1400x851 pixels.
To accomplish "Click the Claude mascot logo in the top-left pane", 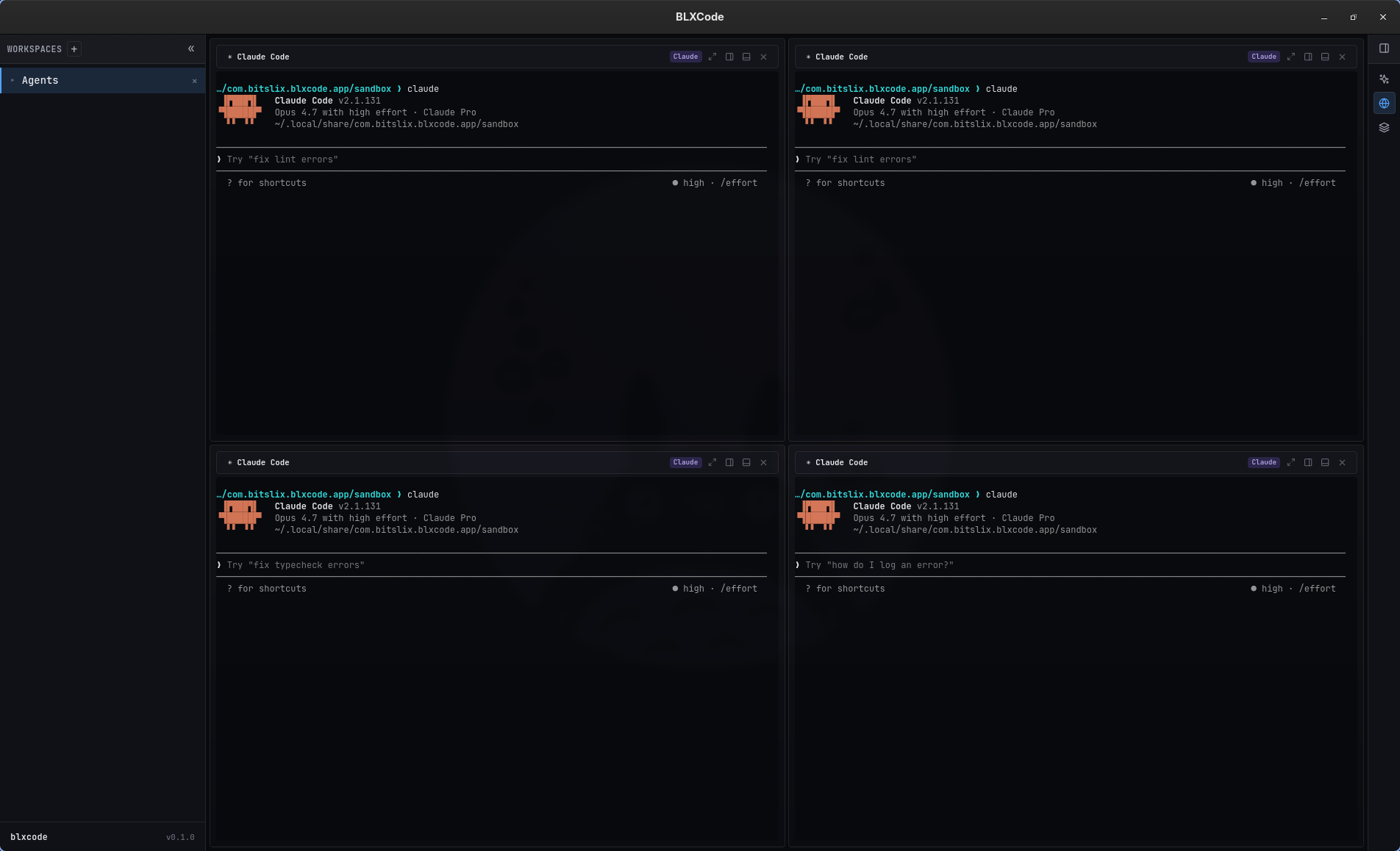I will (240, 109).
